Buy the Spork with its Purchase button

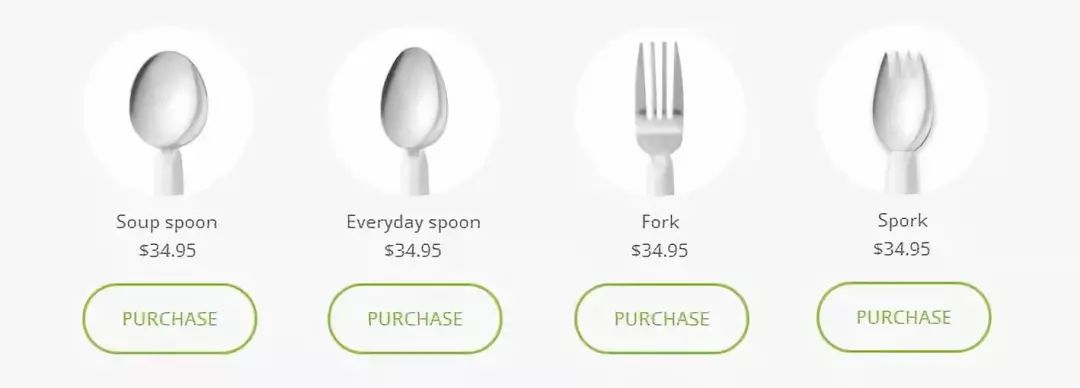pos(904,317)
